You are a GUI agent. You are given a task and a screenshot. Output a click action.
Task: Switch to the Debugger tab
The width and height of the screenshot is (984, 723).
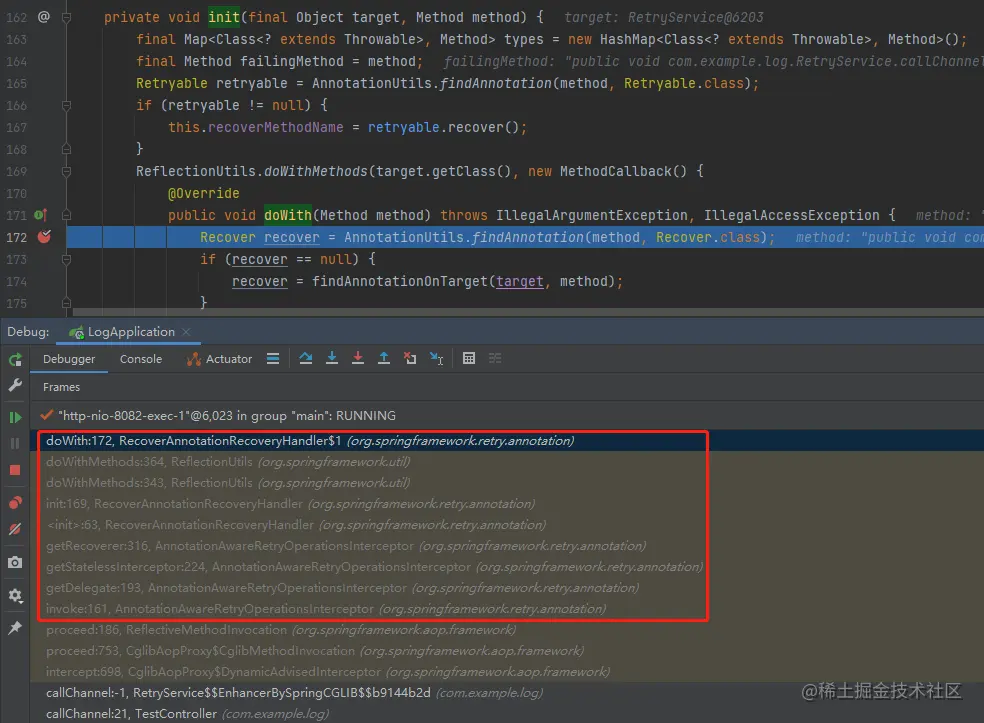tap(69, 359)
